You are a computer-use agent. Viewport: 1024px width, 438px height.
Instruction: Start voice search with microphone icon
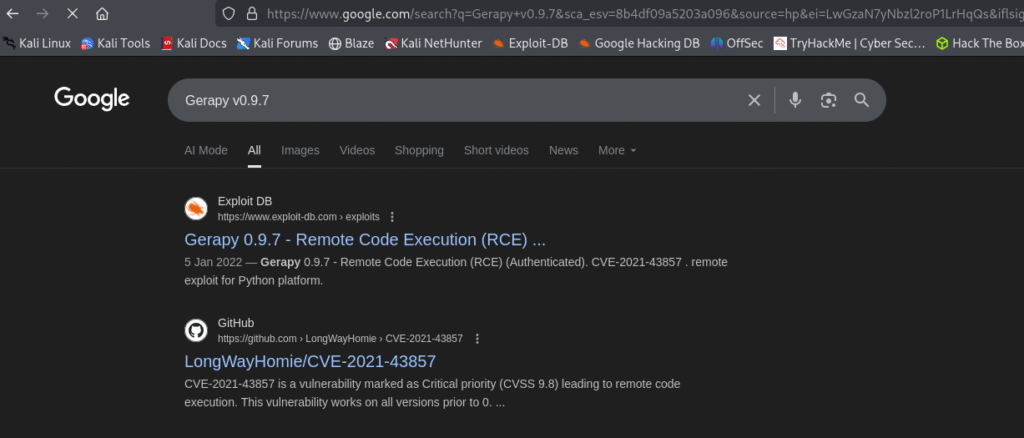click(x=795, y=100)
